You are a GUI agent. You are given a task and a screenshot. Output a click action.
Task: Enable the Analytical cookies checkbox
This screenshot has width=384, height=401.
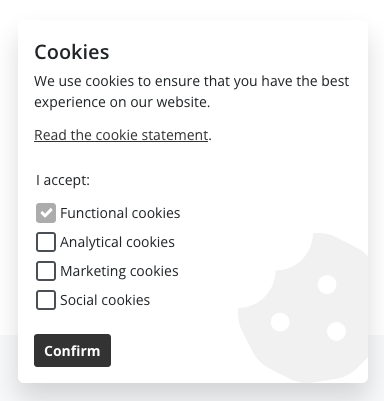click(x=46, y=242)
